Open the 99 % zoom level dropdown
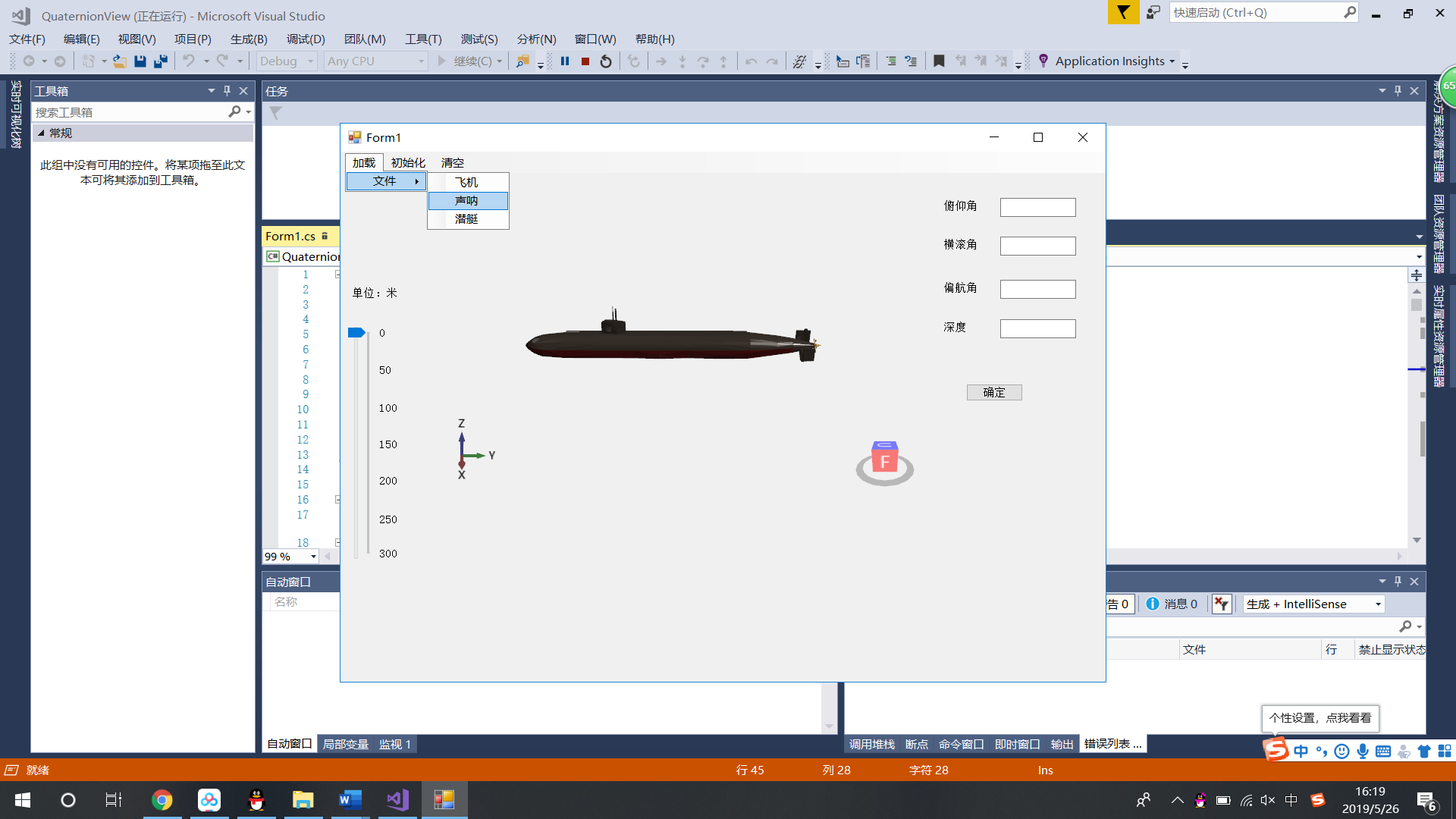The width and height of the screenshot is (1456, 819). coord(313,557)
